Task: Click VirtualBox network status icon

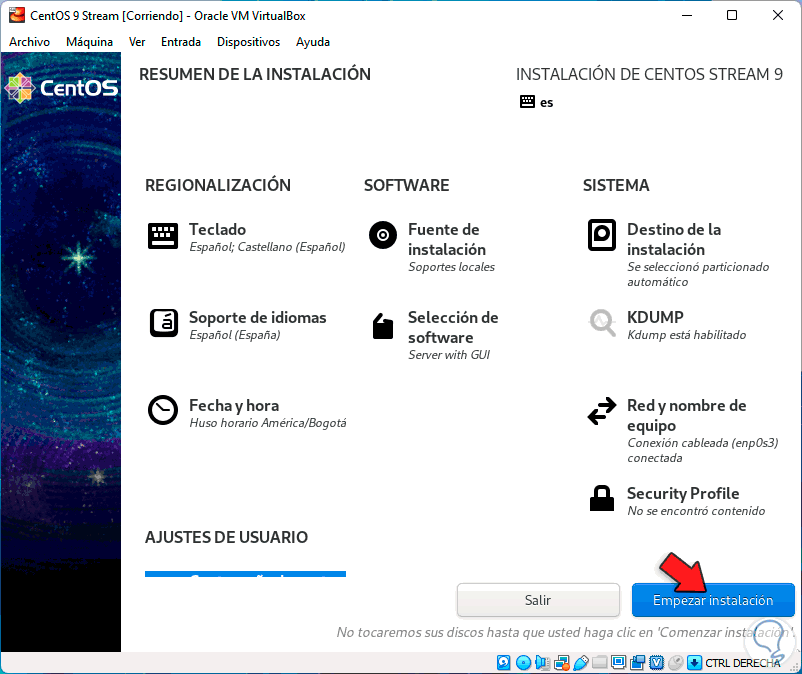Action: tap(562, 663)
